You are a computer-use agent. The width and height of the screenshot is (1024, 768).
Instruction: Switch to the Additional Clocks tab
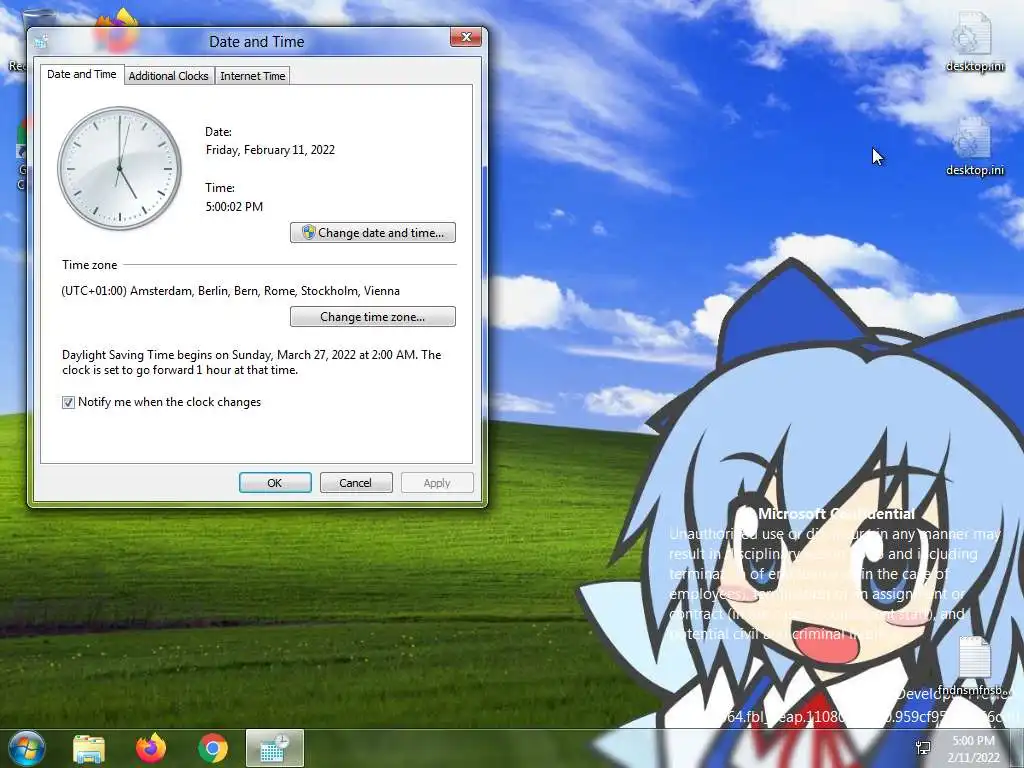(x=168, y=76)
